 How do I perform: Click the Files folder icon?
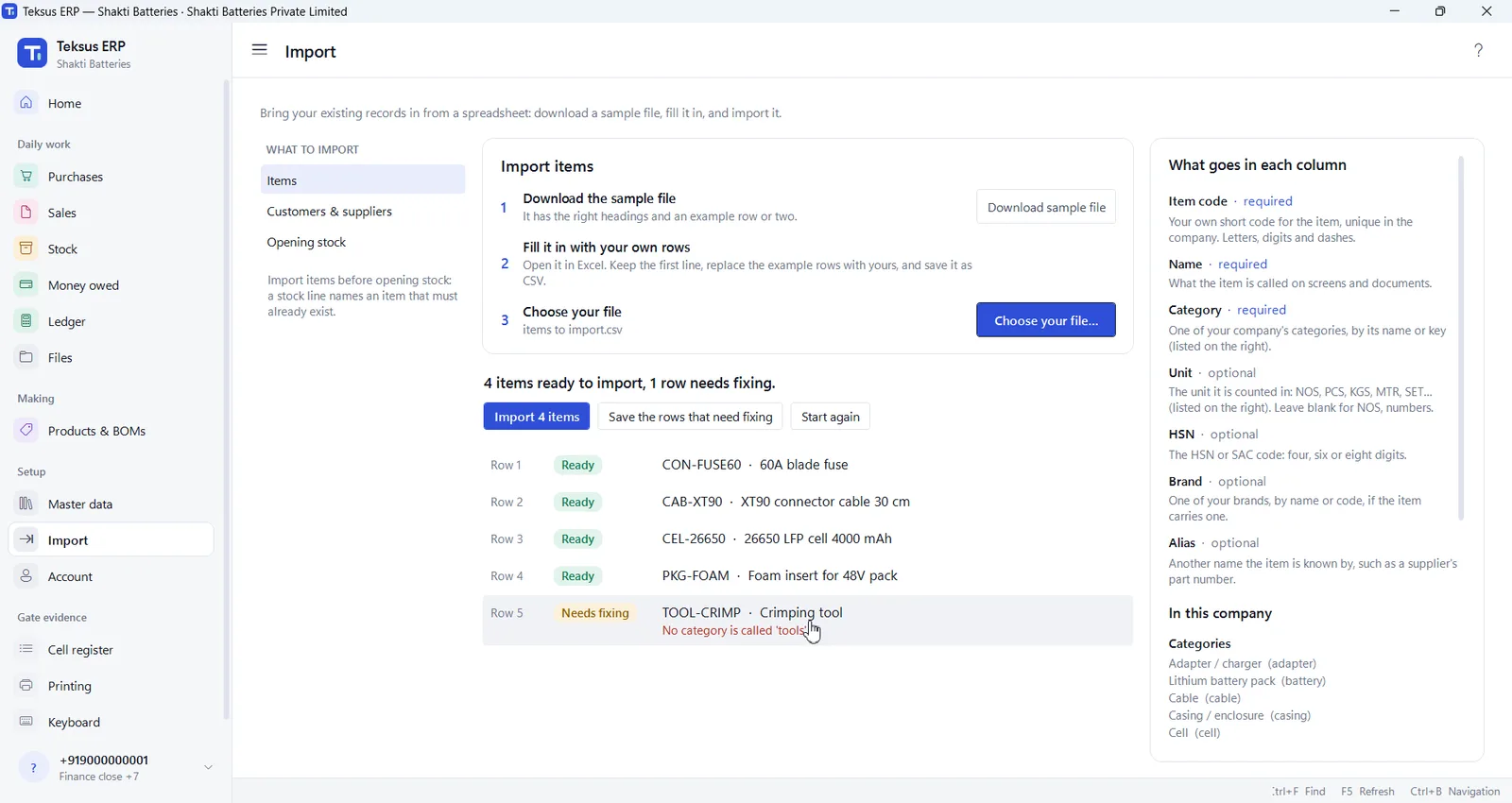click(26, 357)
